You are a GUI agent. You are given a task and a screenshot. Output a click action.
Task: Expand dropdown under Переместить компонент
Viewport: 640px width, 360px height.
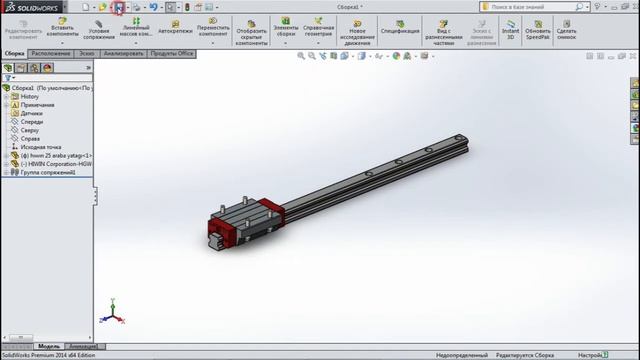213,43
